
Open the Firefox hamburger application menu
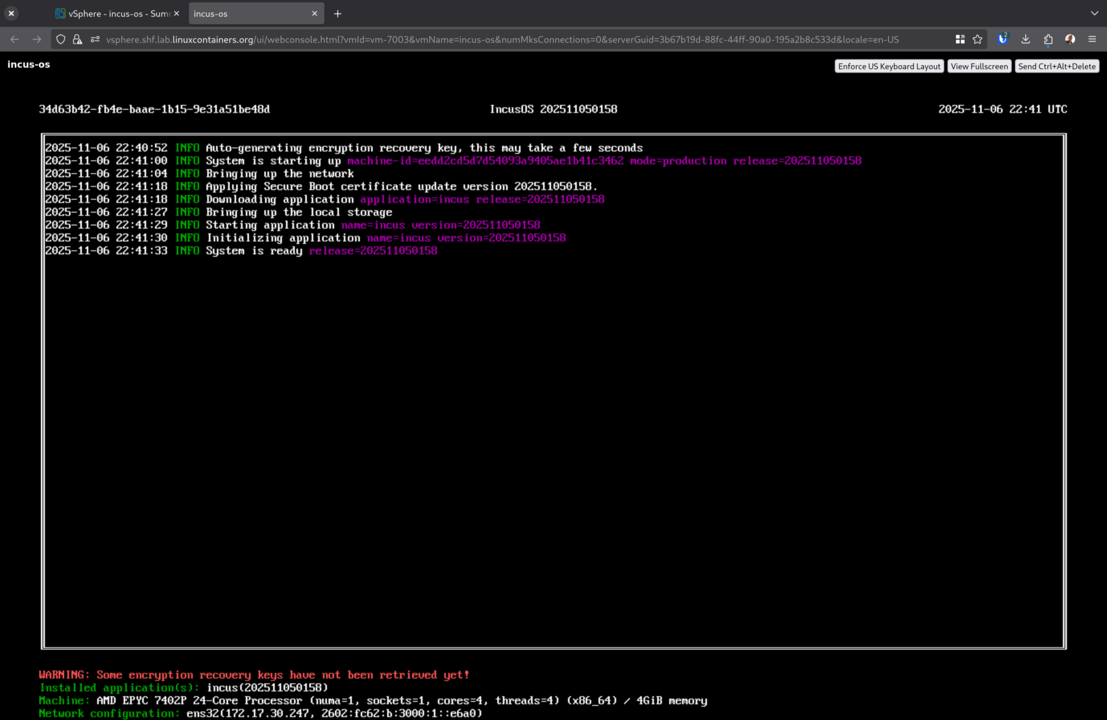pos(1092,39)
